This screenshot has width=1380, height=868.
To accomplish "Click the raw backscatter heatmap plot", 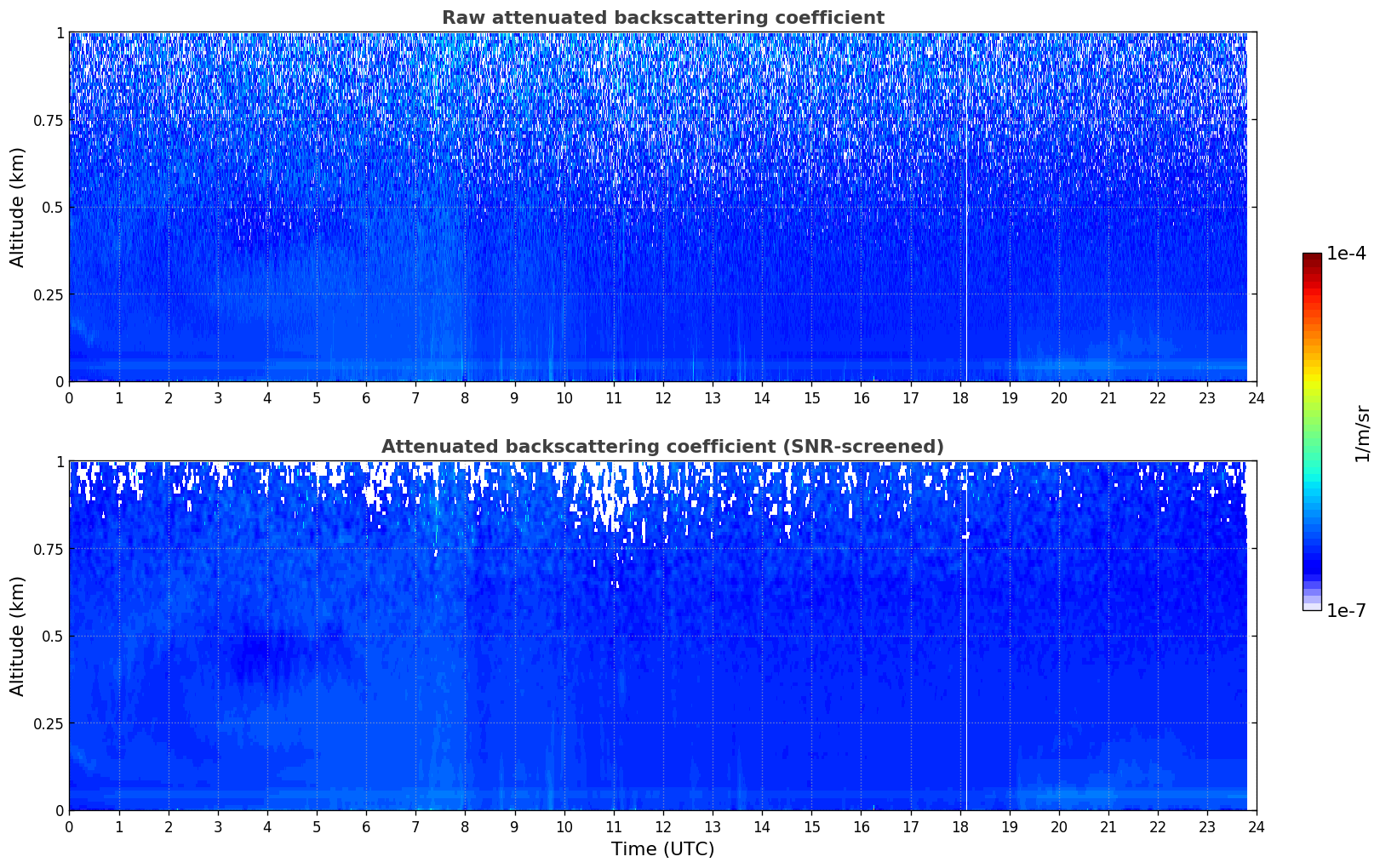I will (x=662, y=207).
